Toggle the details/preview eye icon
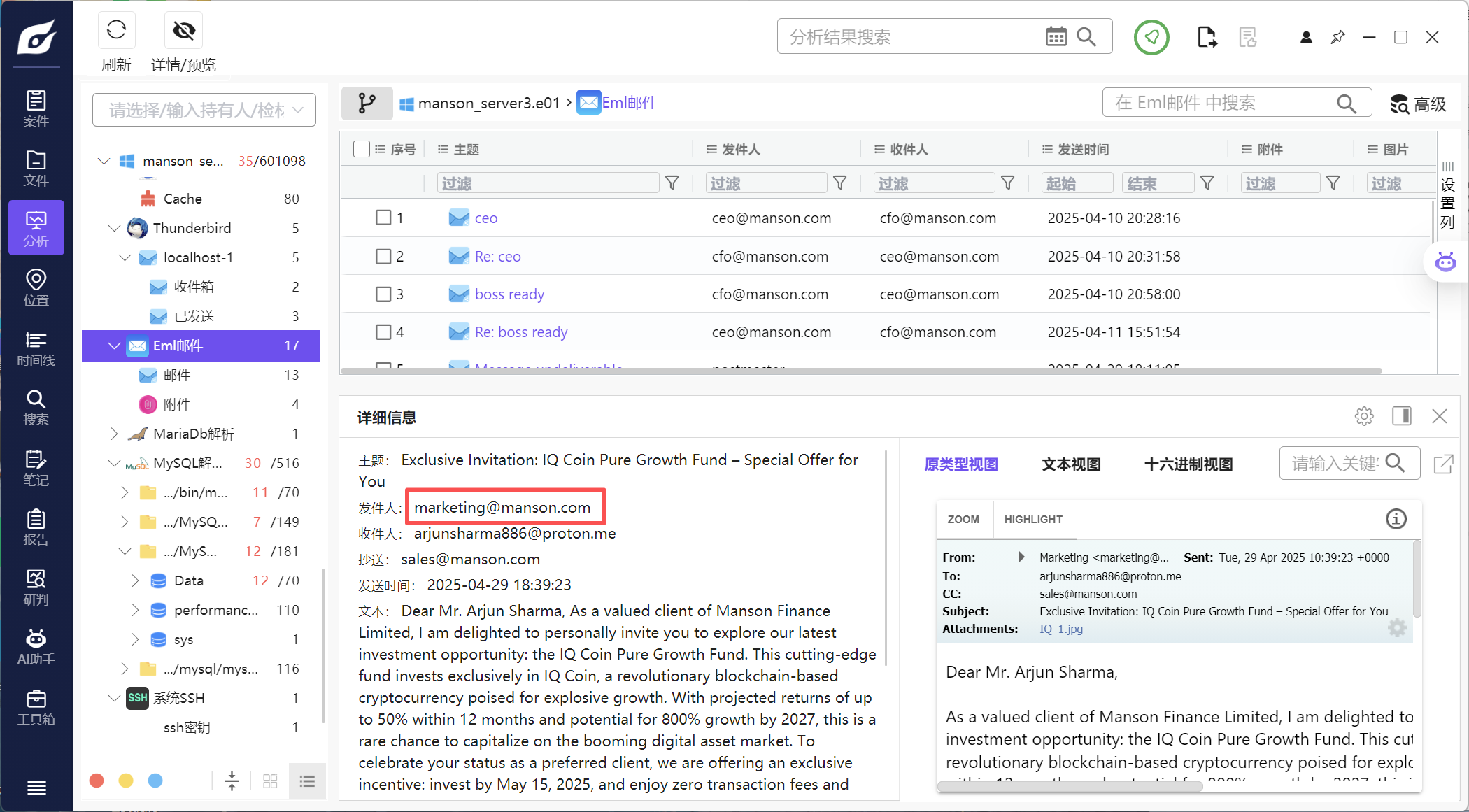Image resolution: width=1469 pixels, height=812 pixels. (x=183, y=30)
